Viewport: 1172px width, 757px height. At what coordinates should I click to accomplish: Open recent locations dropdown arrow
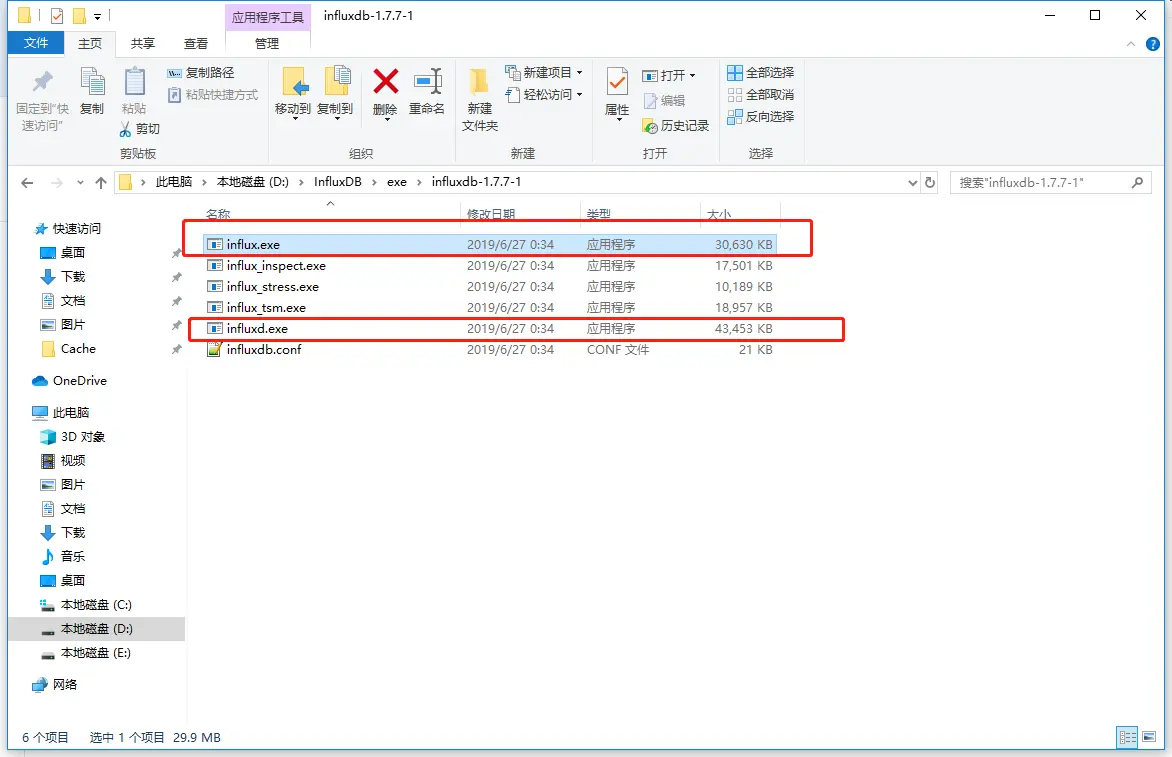[80, 182]
